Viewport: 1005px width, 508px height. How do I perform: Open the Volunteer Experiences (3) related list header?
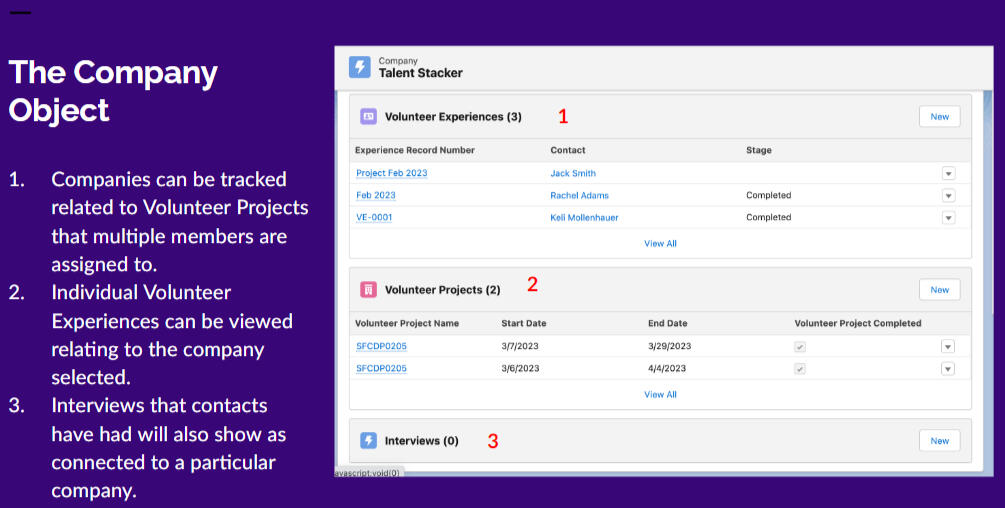(453, 117)
